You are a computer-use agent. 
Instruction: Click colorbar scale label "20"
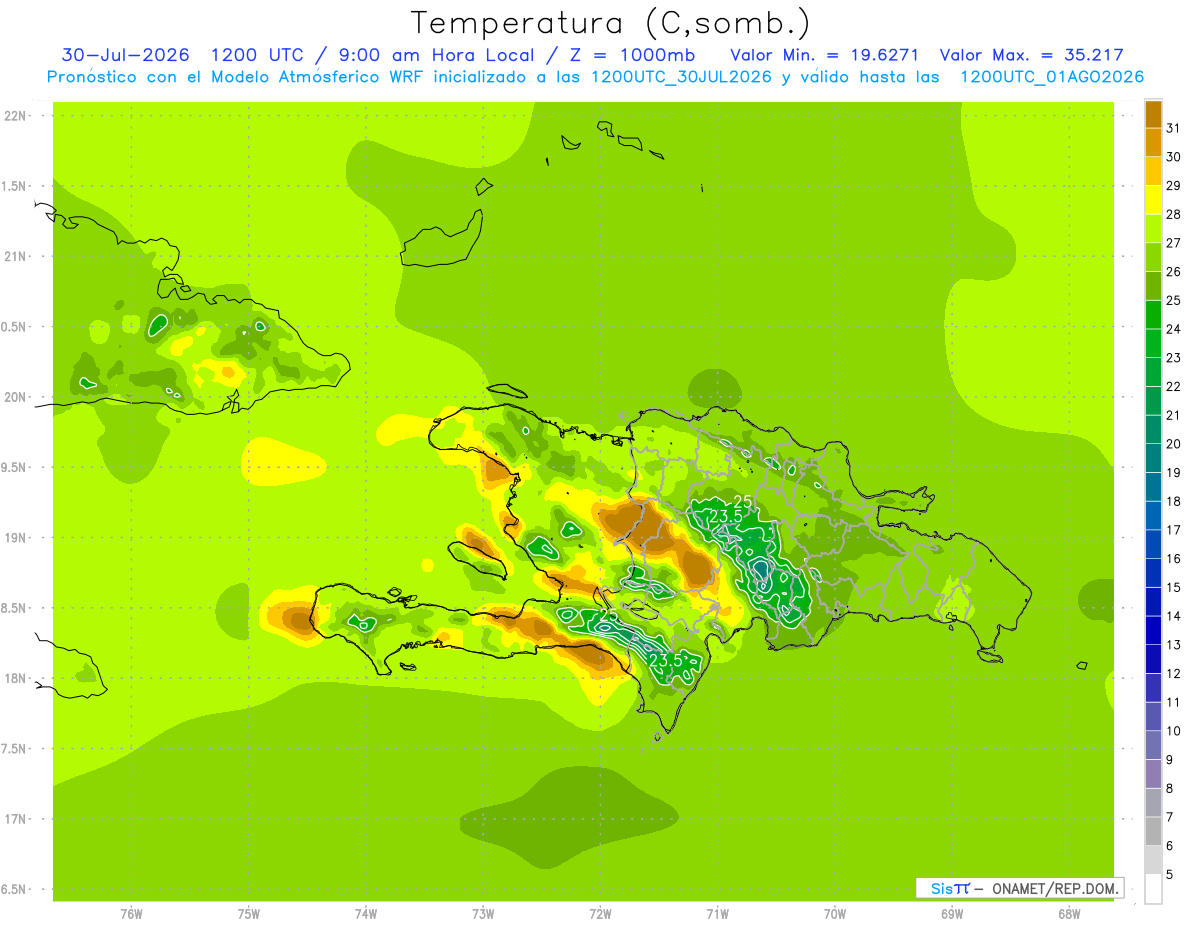(x=1173, y=444)
